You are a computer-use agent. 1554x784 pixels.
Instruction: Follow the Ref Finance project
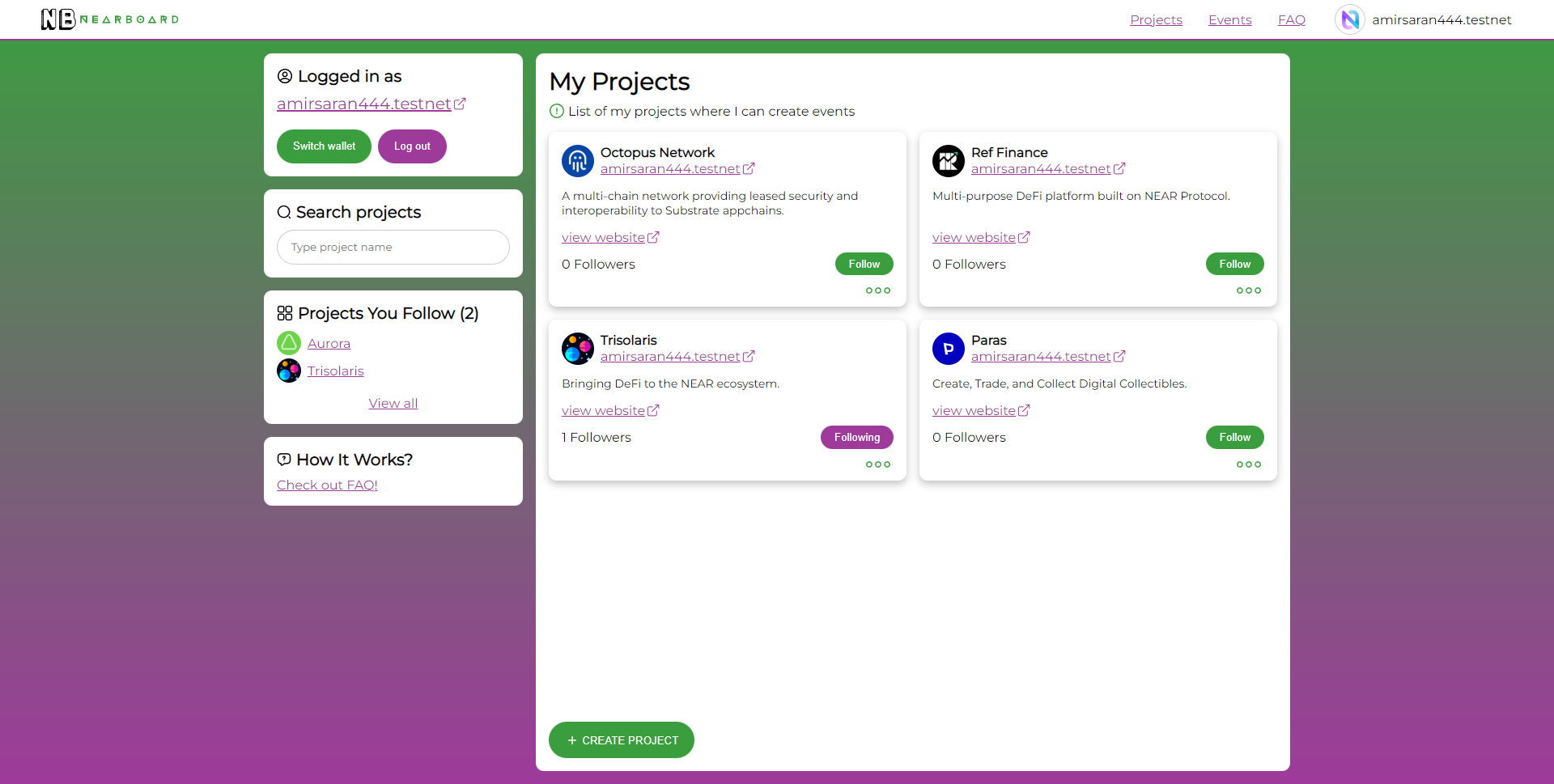tap(1235, 264)
